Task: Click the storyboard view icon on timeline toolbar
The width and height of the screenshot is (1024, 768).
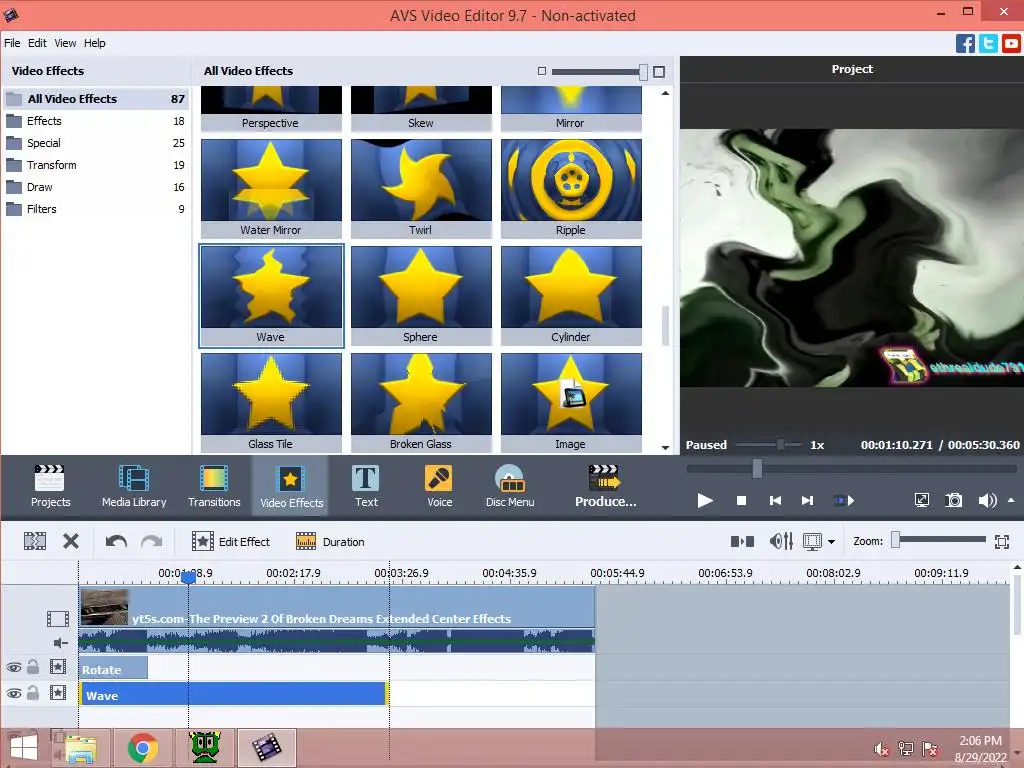Action: (x=35, y=541)
